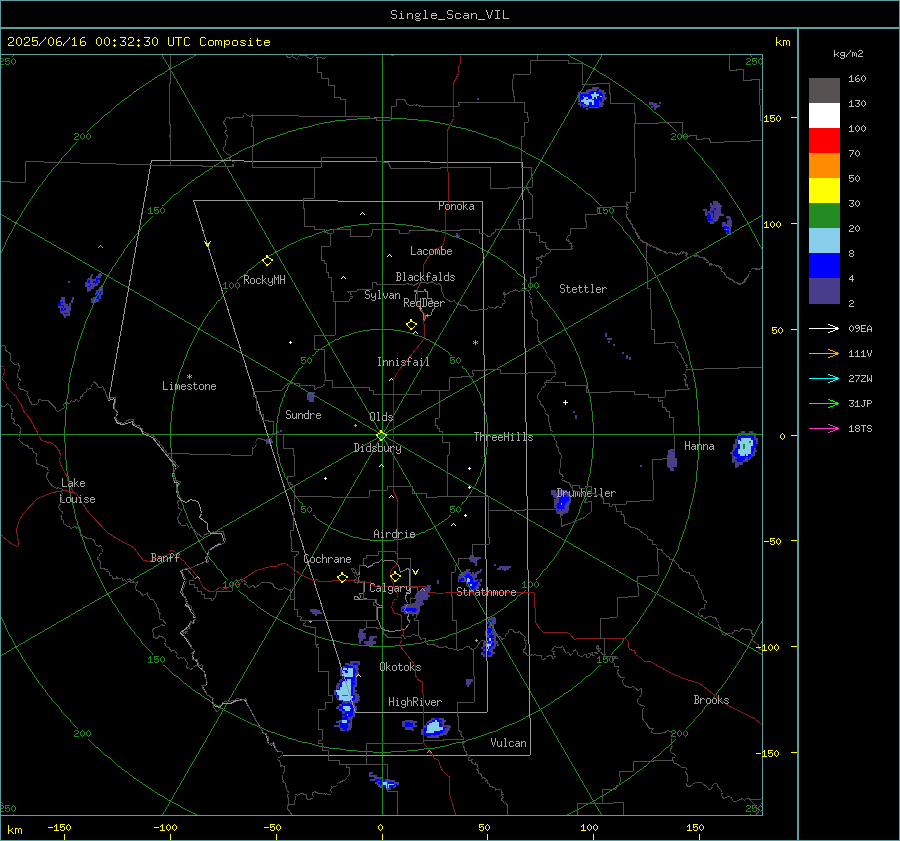The width and height of the screenshot is (900, 841).
Task: Click the Airdrie label
Action: (x=394, y=534)
